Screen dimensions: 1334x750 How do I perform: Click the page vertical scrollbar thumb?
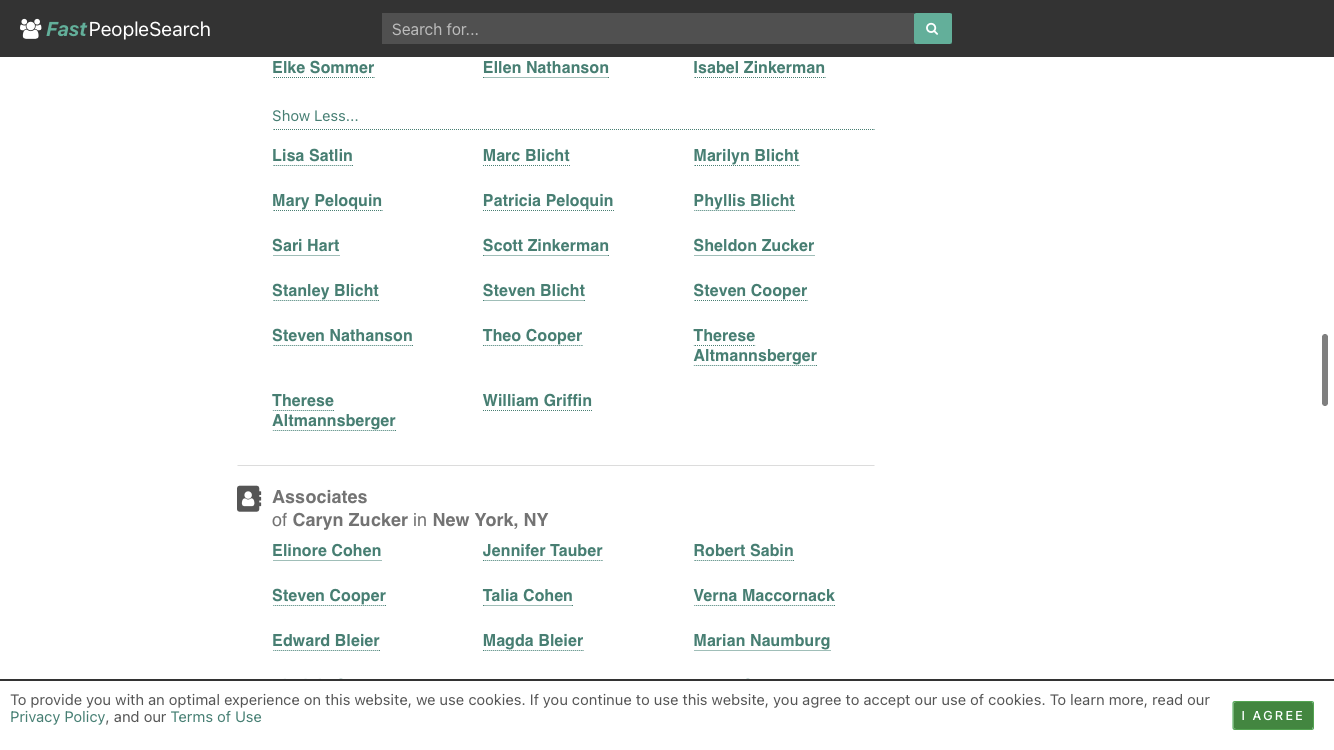(x=1325, y=370)
